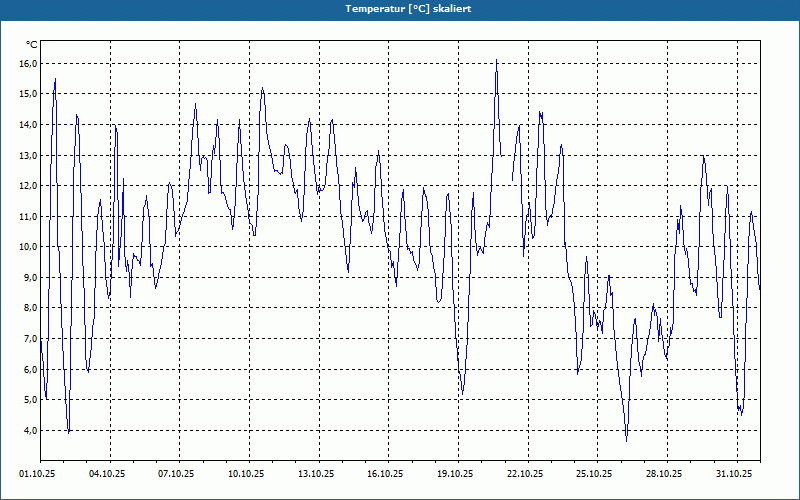Screen dimensions: 800x500
Task: Click the 16,0 y-axis label
Action: [x=28, y=63]
